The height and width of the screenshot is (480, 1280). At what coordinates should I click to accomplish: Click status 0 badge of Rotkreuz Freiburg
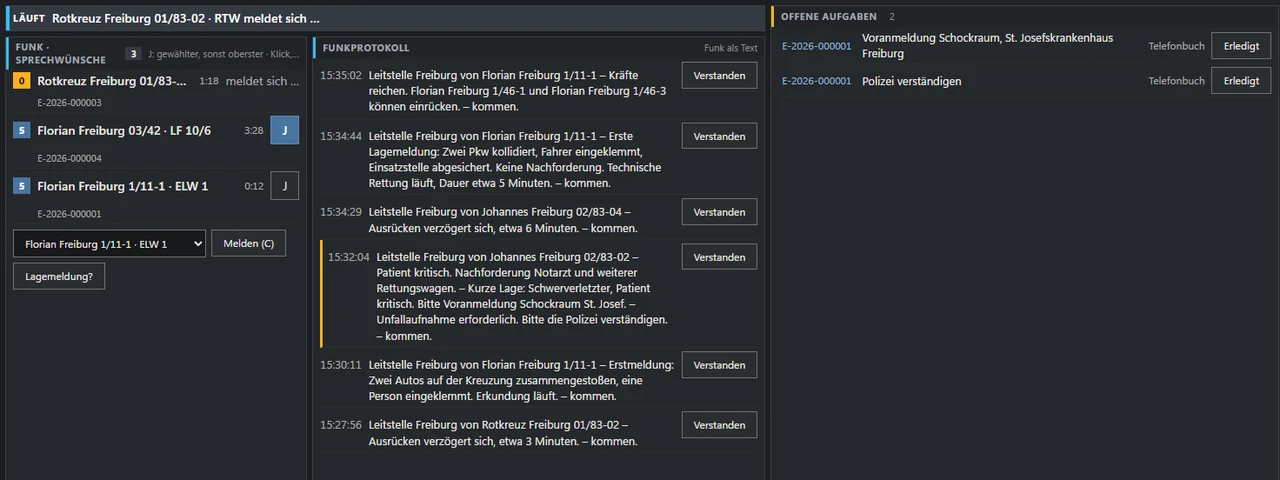coord(21,81)
